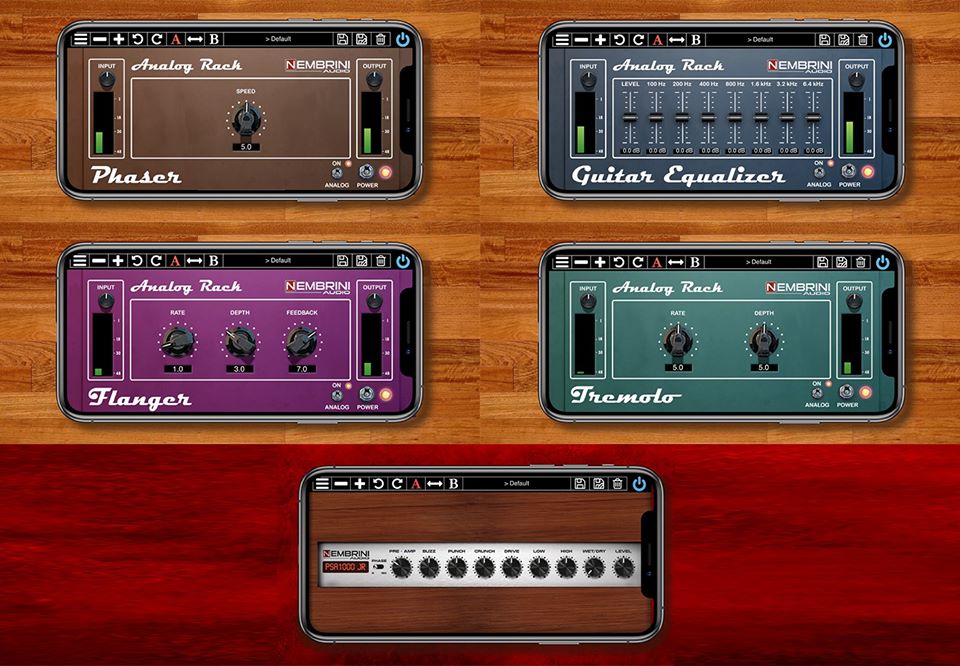Image resolution: width=960 pixels, height=666 pixels.
Task: Redo in the Phaser plugin toolbar
Action: coord(157,39)
